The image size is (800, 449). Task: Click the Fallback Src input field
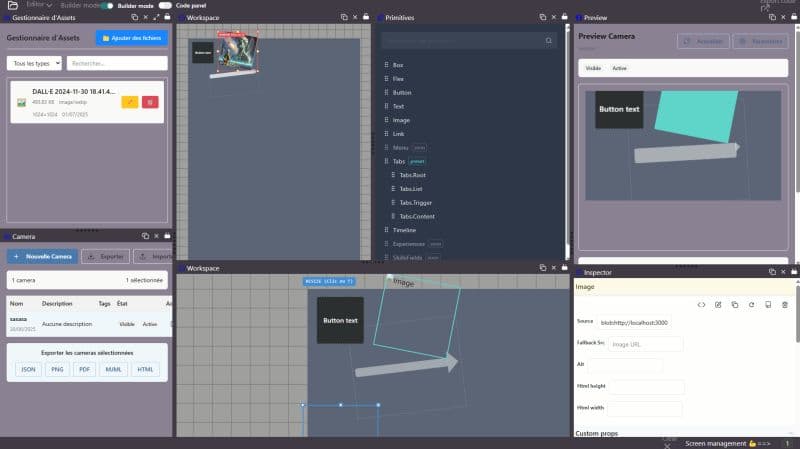point(645,343)
